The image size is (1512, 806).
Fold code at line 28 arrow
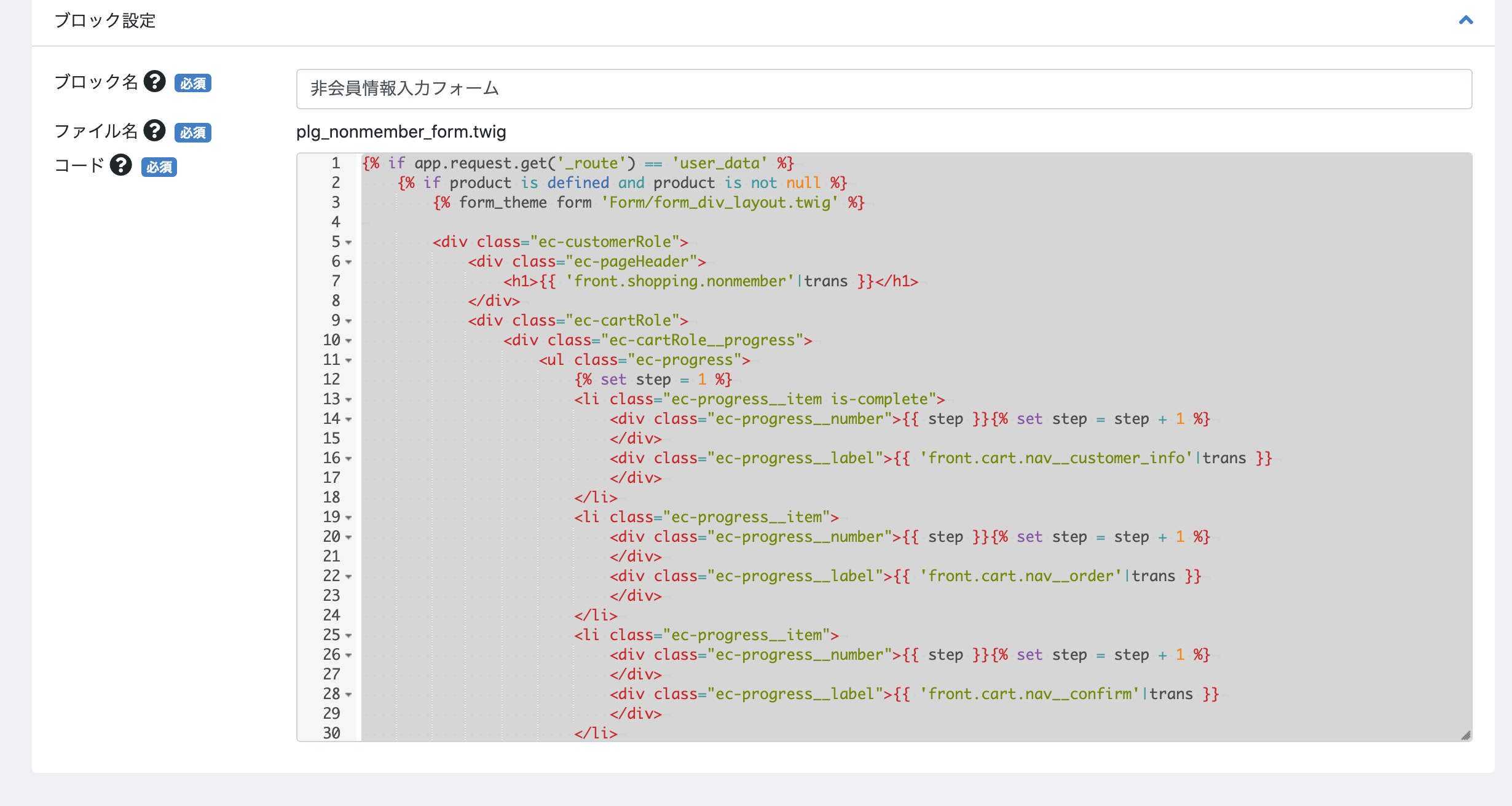click(348, 695)
